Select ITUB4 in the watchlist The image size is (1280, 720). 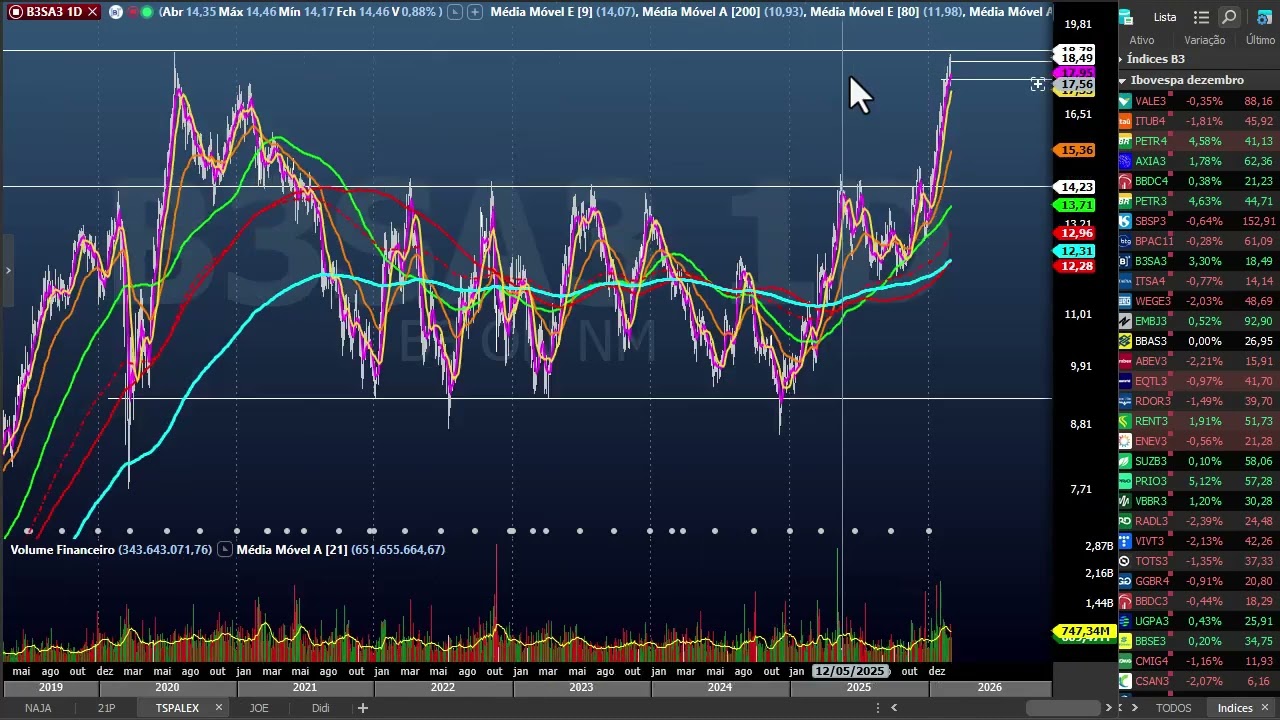(x=1198, y=121)
